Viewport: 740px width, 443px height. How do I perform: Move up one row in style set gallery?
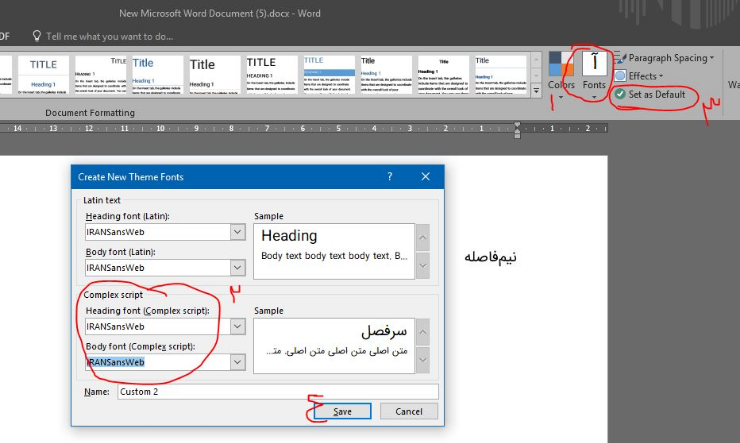click(536, 60)
